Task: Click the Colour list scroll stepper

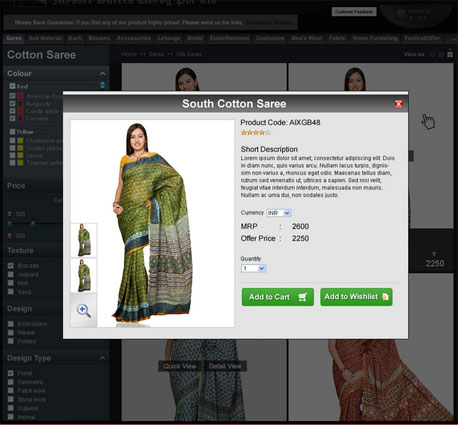Action: (102, 85)
